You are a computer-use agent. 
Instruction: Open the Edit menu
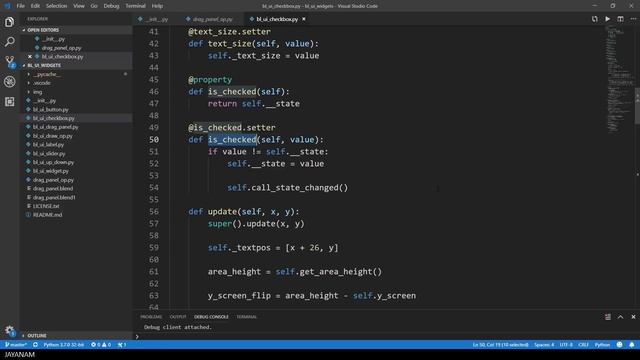pos(36,6)
